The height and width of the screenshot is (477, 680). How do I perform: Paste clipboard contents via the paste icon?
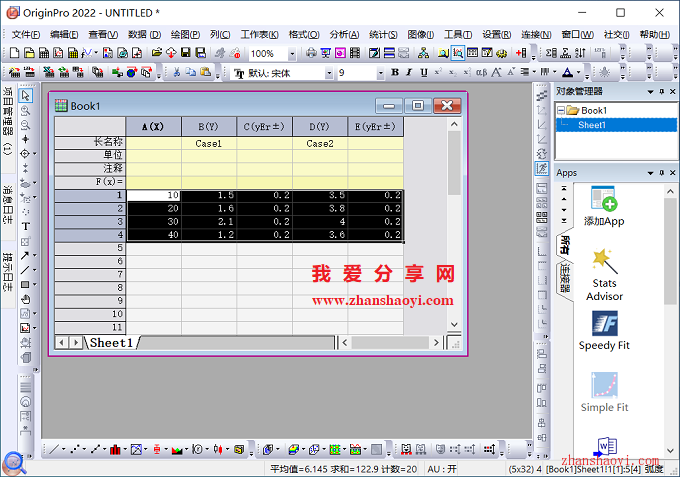pos(205,72)
